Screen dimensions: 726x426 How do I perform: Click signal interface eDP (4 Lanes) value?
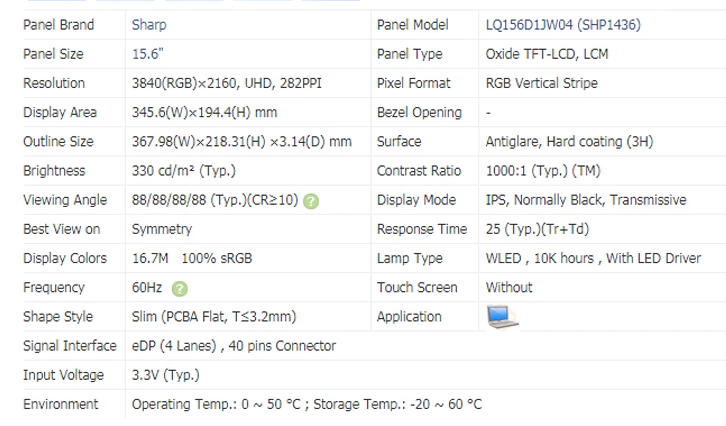(234, 345)
